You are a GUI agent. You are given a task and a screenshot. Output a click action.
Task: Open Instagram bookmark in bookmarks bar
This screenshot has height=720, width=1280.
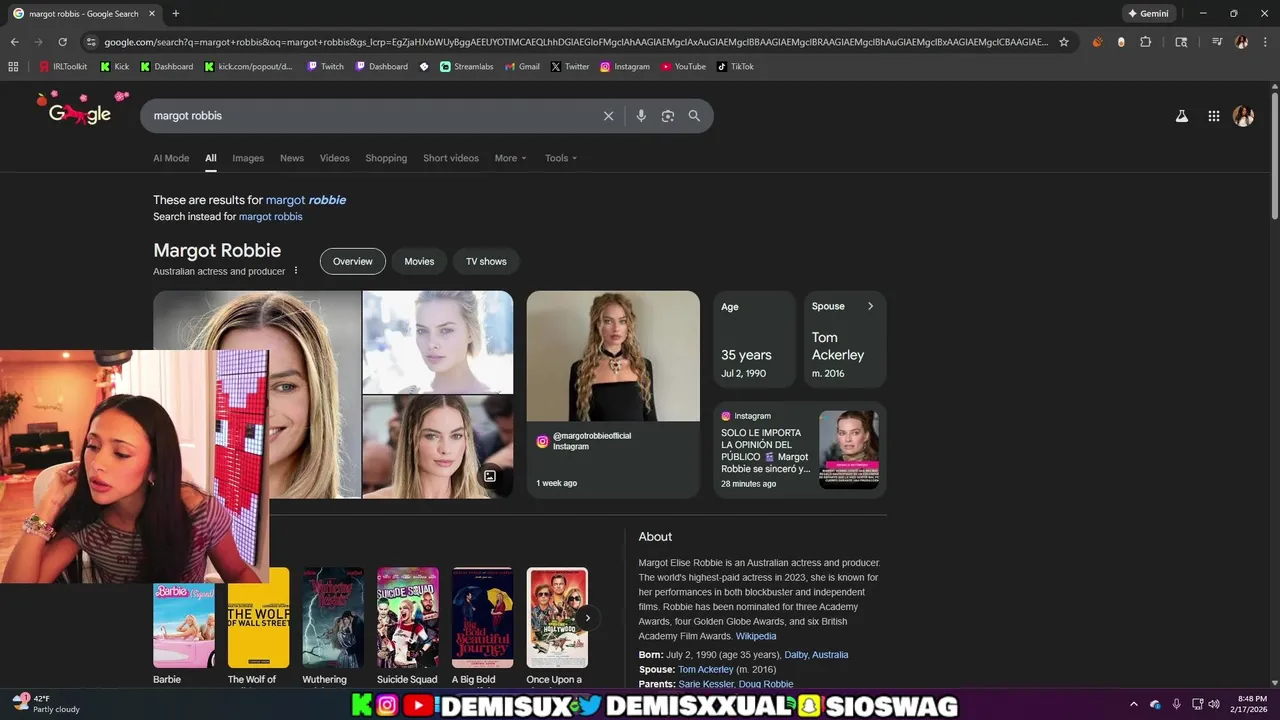(x=625, y=67)
